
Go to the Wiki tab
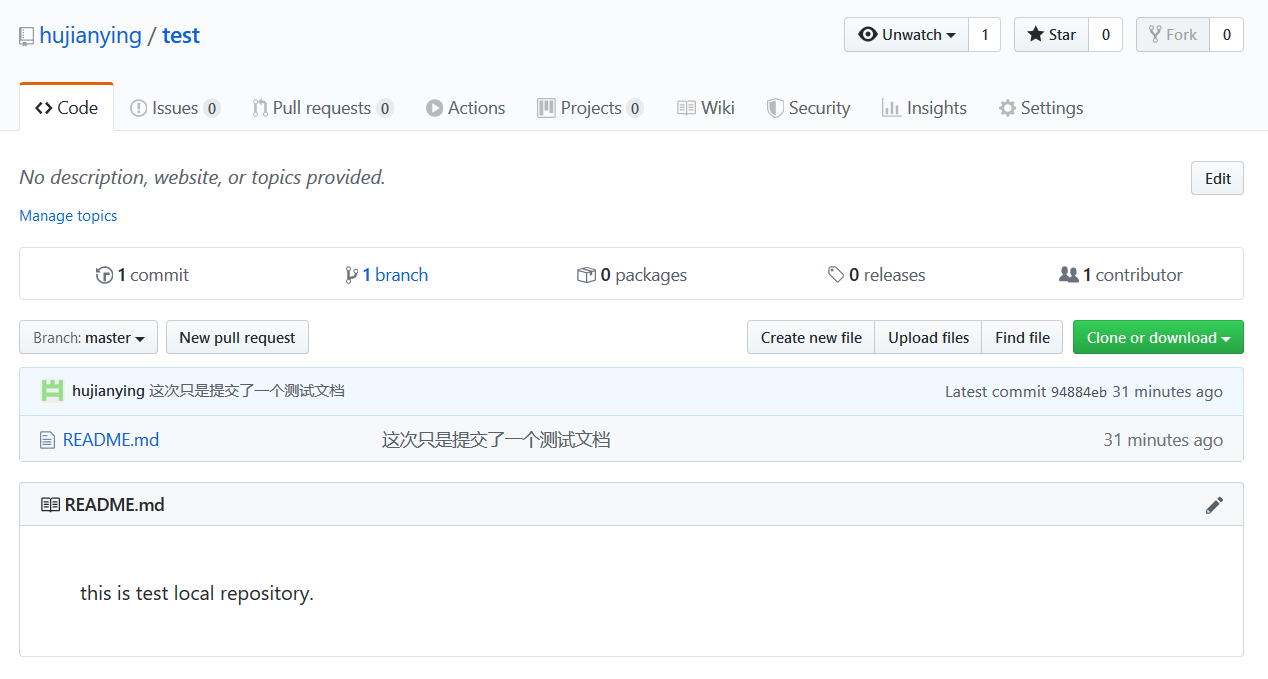tap(706, 108)
